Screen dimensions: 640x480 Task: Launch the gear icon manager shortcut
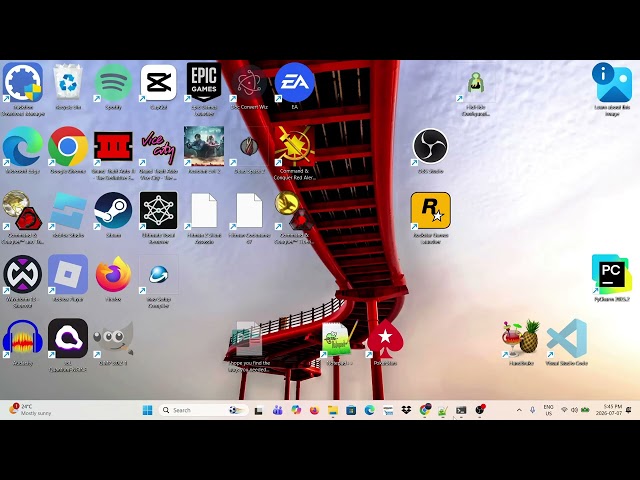pyautogui.click(x=22, y=83)
